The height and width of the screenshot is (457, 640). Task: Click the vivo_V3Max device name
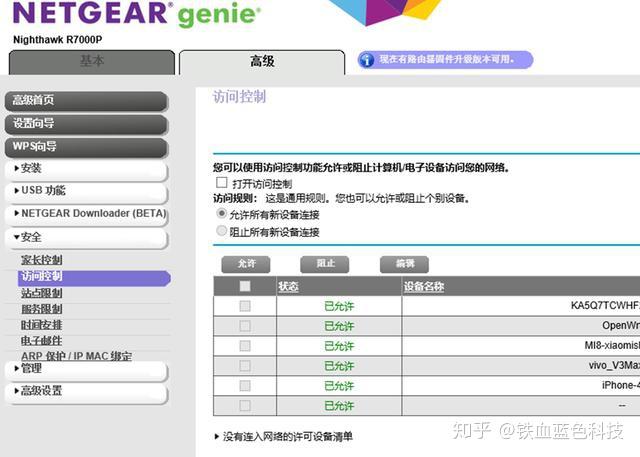pyautogui.click(x=614, y=365)
